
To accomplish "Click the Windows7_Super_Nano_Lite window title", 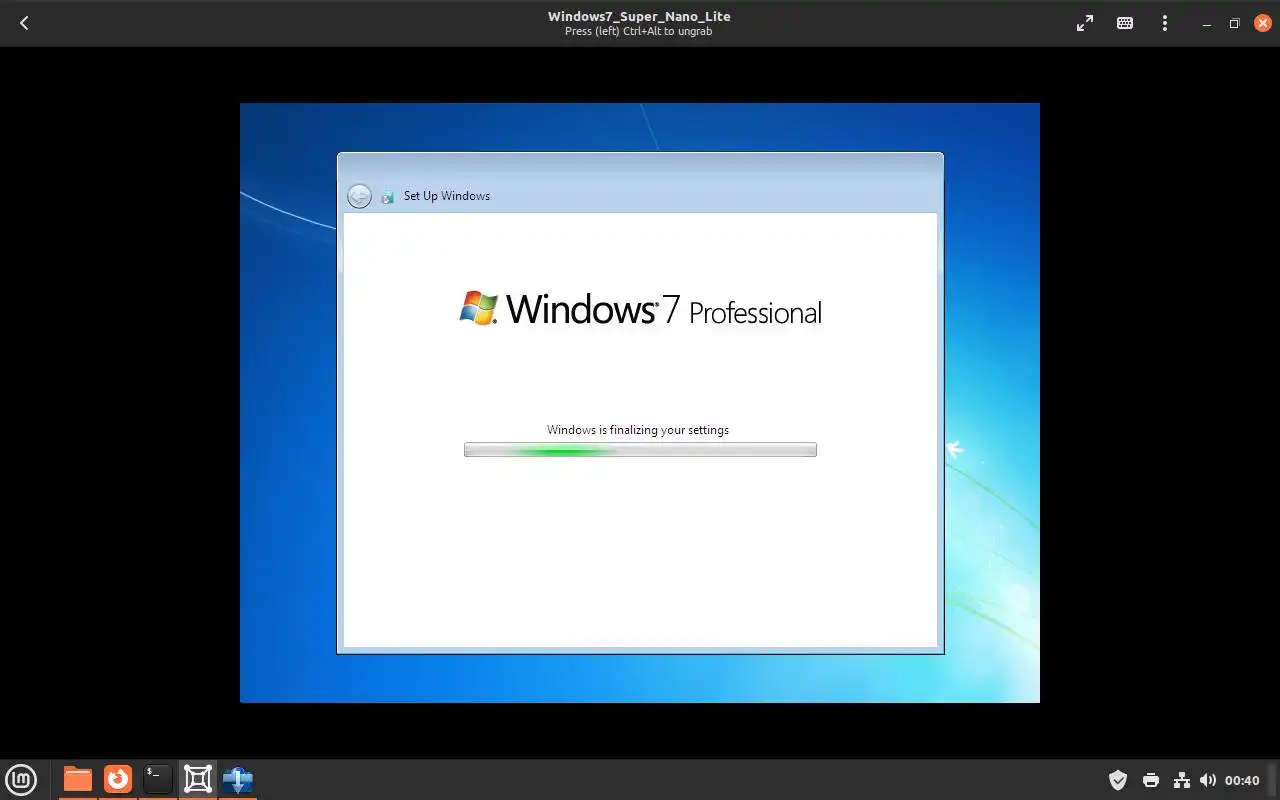I will [639, 16].
